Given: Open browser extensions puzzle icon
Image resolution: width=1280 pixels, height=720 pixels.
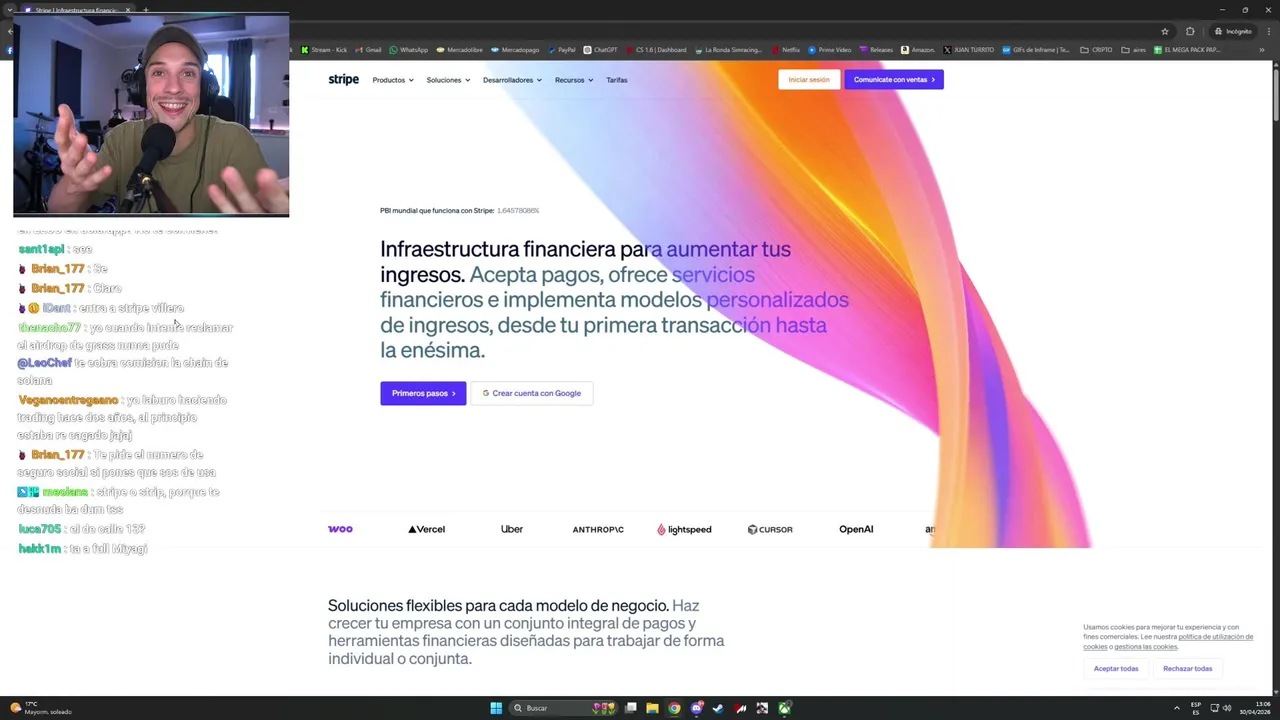Looking at the screenshot, I should point(1190,31).
